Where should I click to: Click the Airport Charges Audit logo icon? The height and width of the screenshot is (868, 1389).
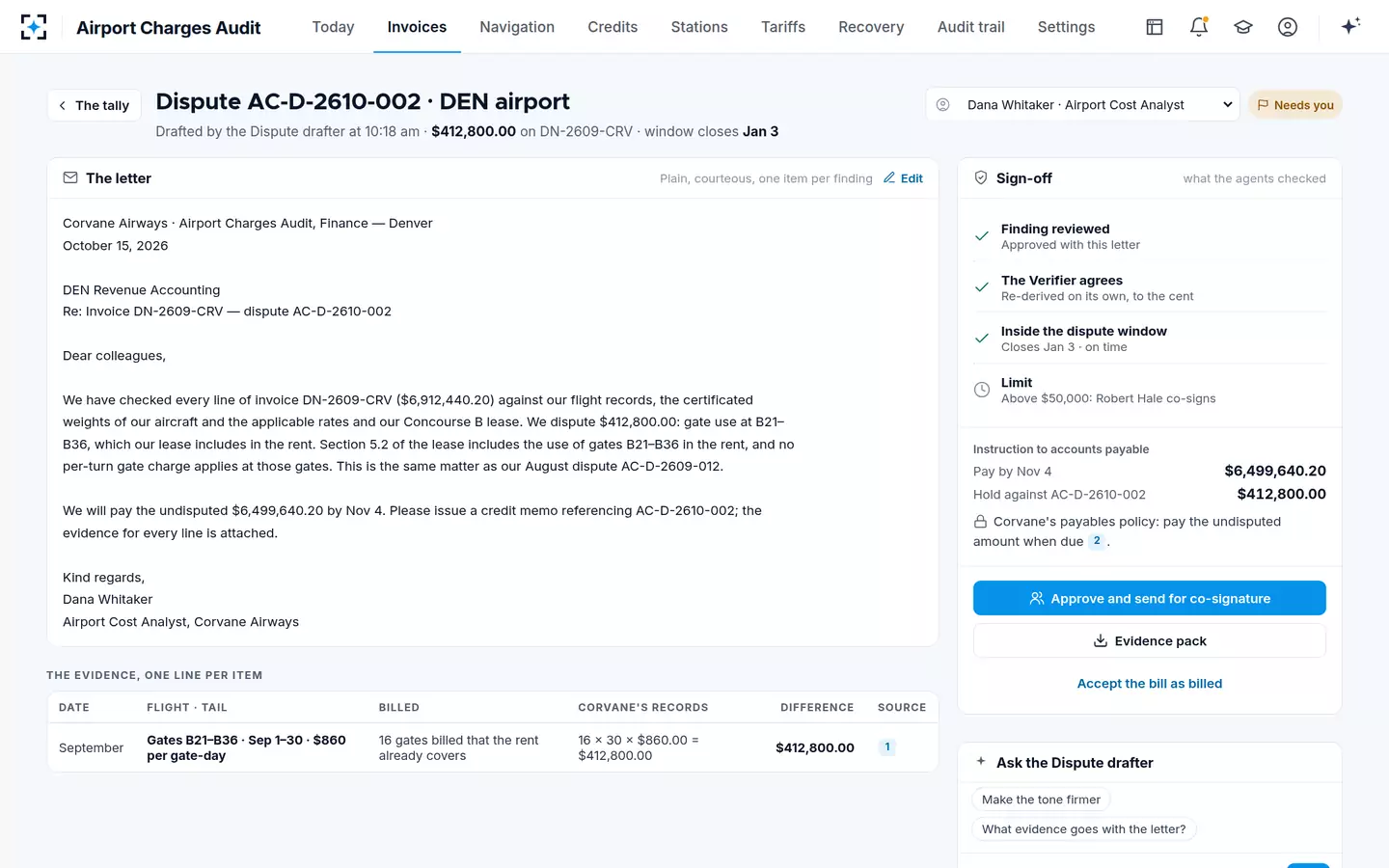(x=34, y=27)
